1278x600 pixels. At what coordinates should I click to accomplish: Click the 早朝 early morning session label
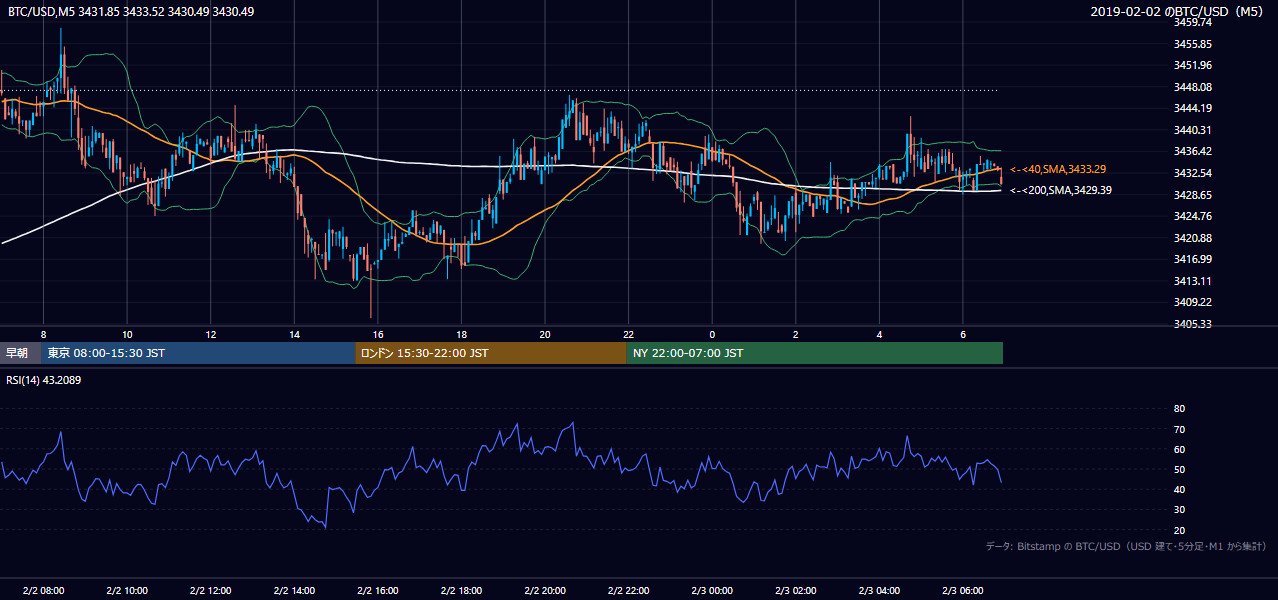point(17,353)
